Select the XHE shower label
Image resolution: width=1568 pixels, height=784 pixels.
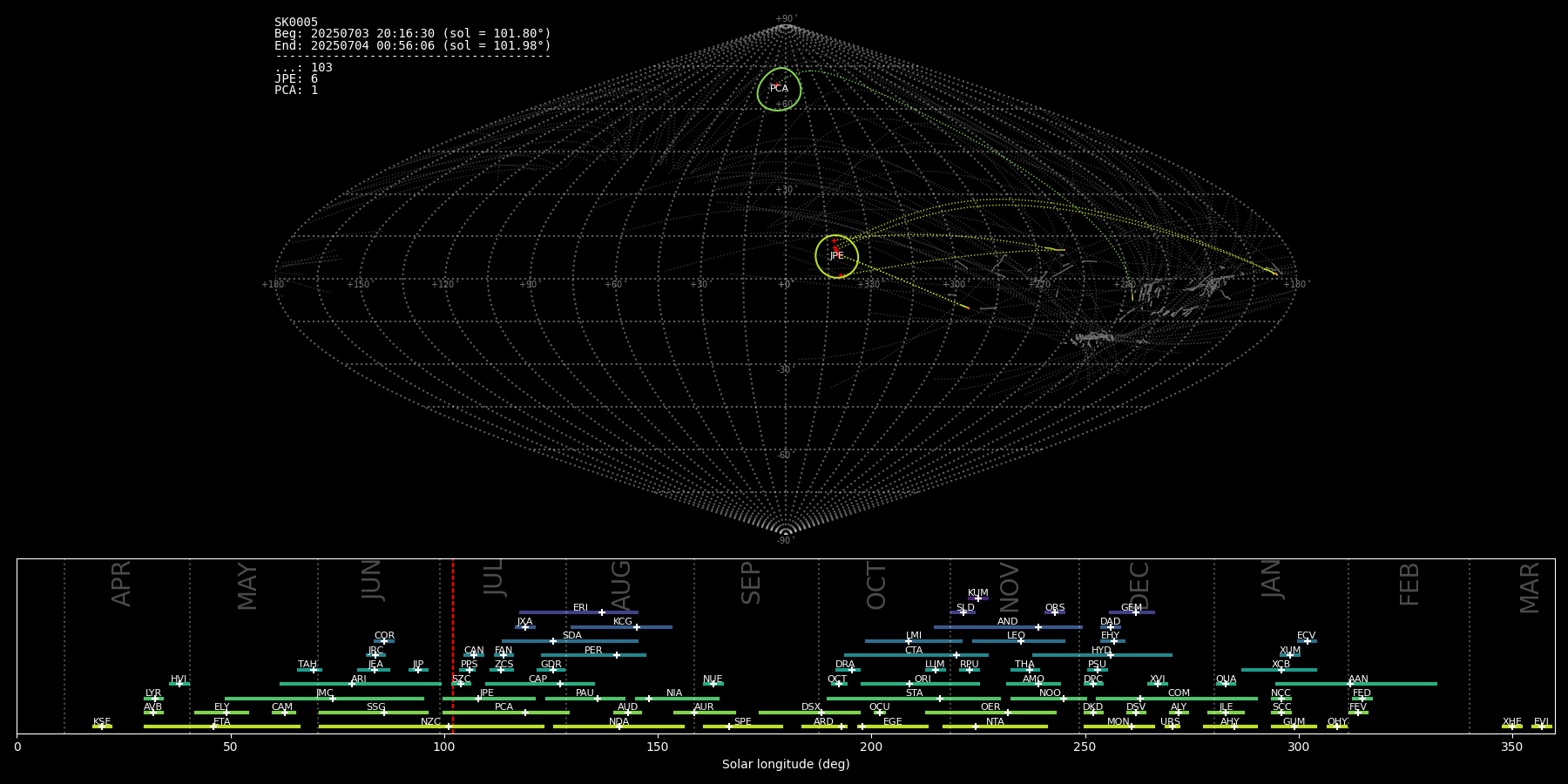(1511, 722)
